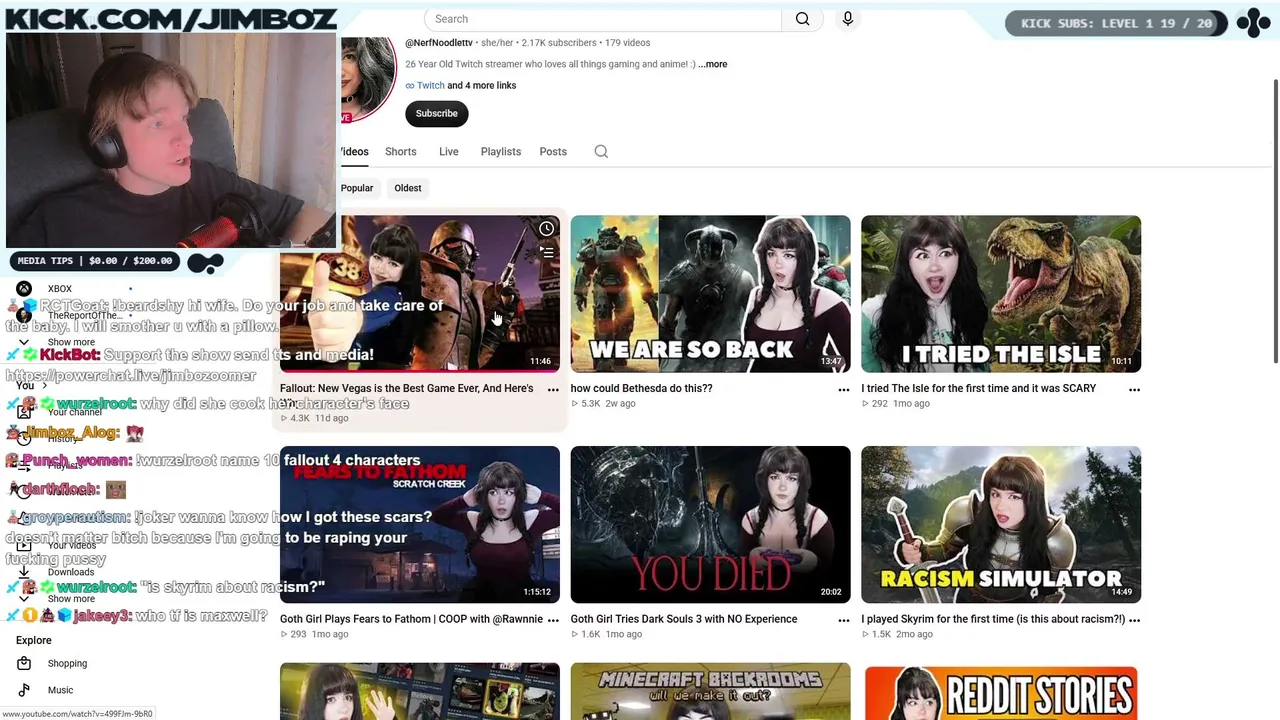Image resolution: width=1280 pixels, height=720 pixels.
Task: Open the channel search magnifier icon
Action: click(601, 152)
